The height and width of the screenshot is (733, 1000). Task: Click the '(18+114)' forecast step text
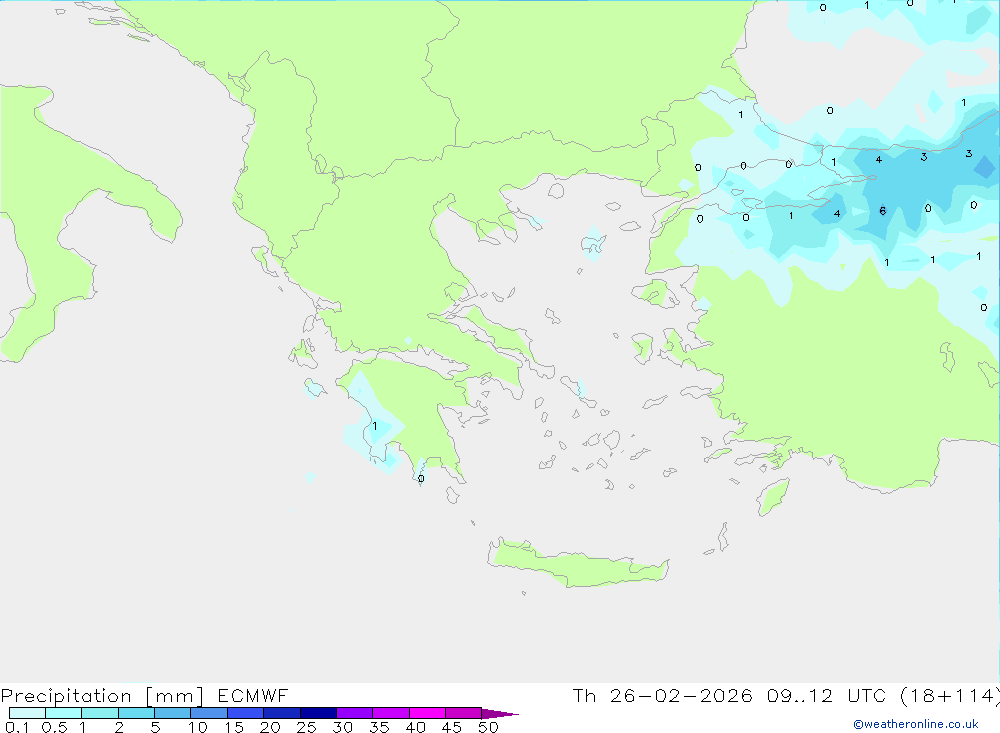(950, 695)
